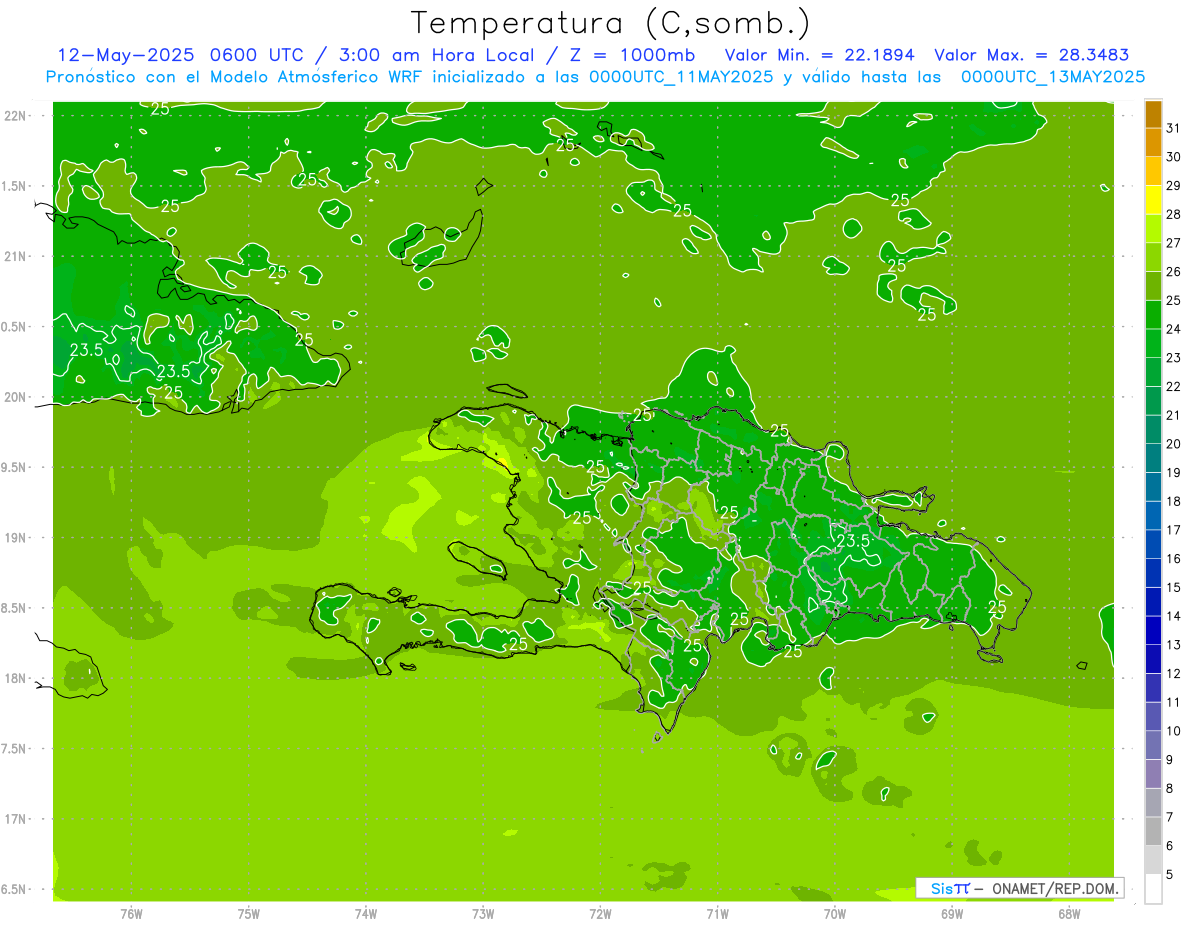Click the SisTT - ONAMET/REP.DOM. logo box
This screenshot has width=1200, height=927.
[1019, 888]
